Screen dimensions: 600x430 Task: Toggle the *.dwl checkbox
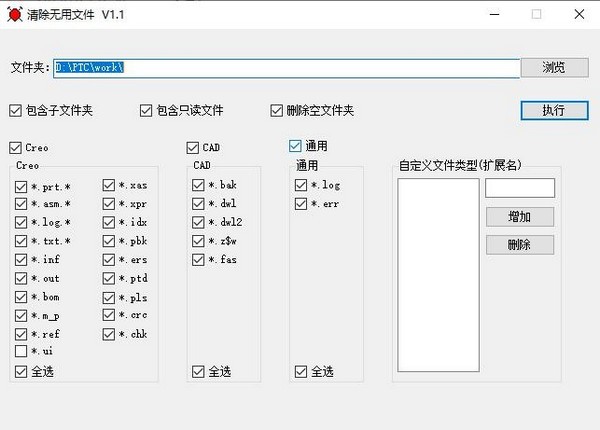(198, 204)
